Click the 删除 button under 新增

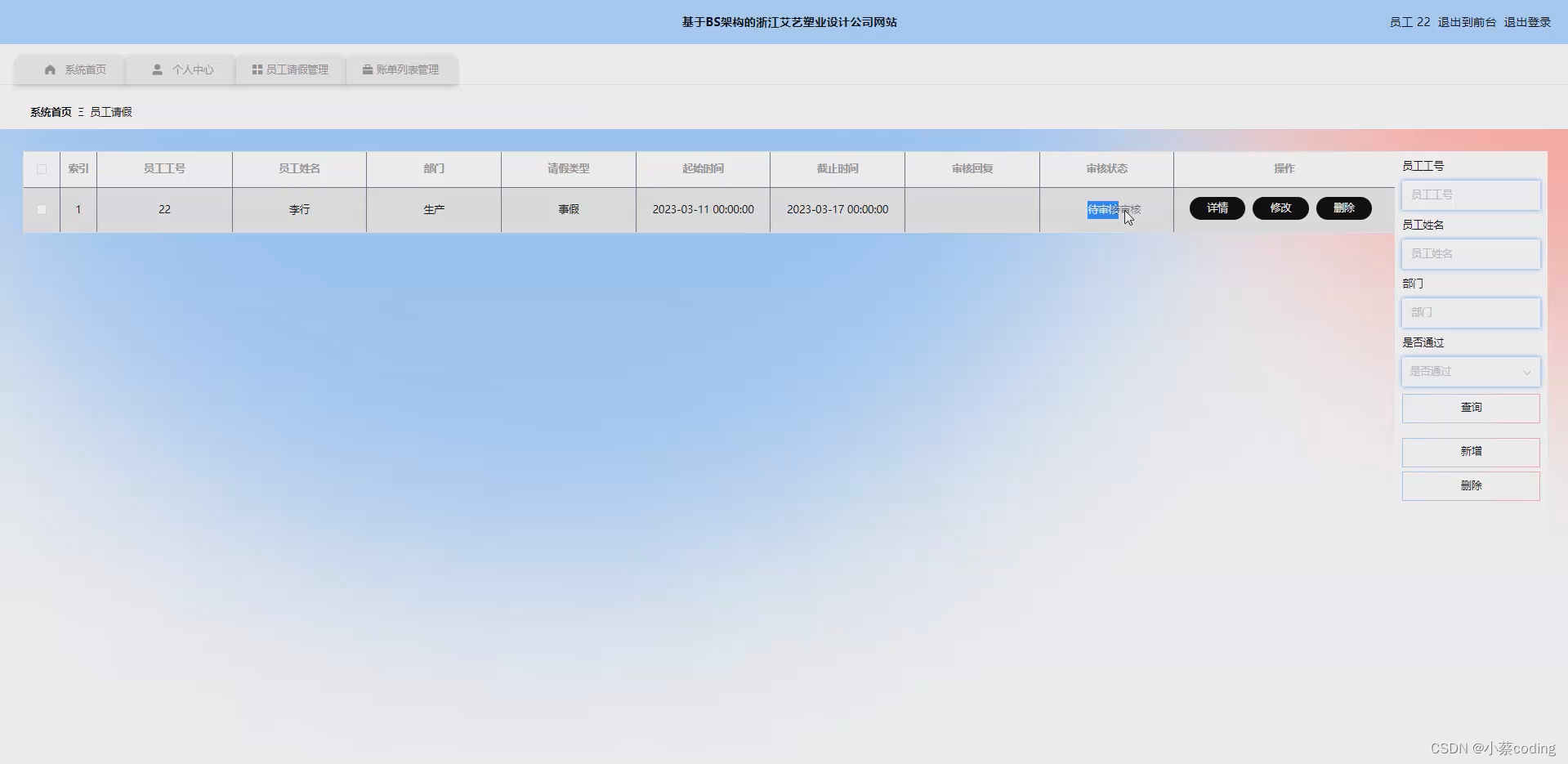click(1471, 486)
